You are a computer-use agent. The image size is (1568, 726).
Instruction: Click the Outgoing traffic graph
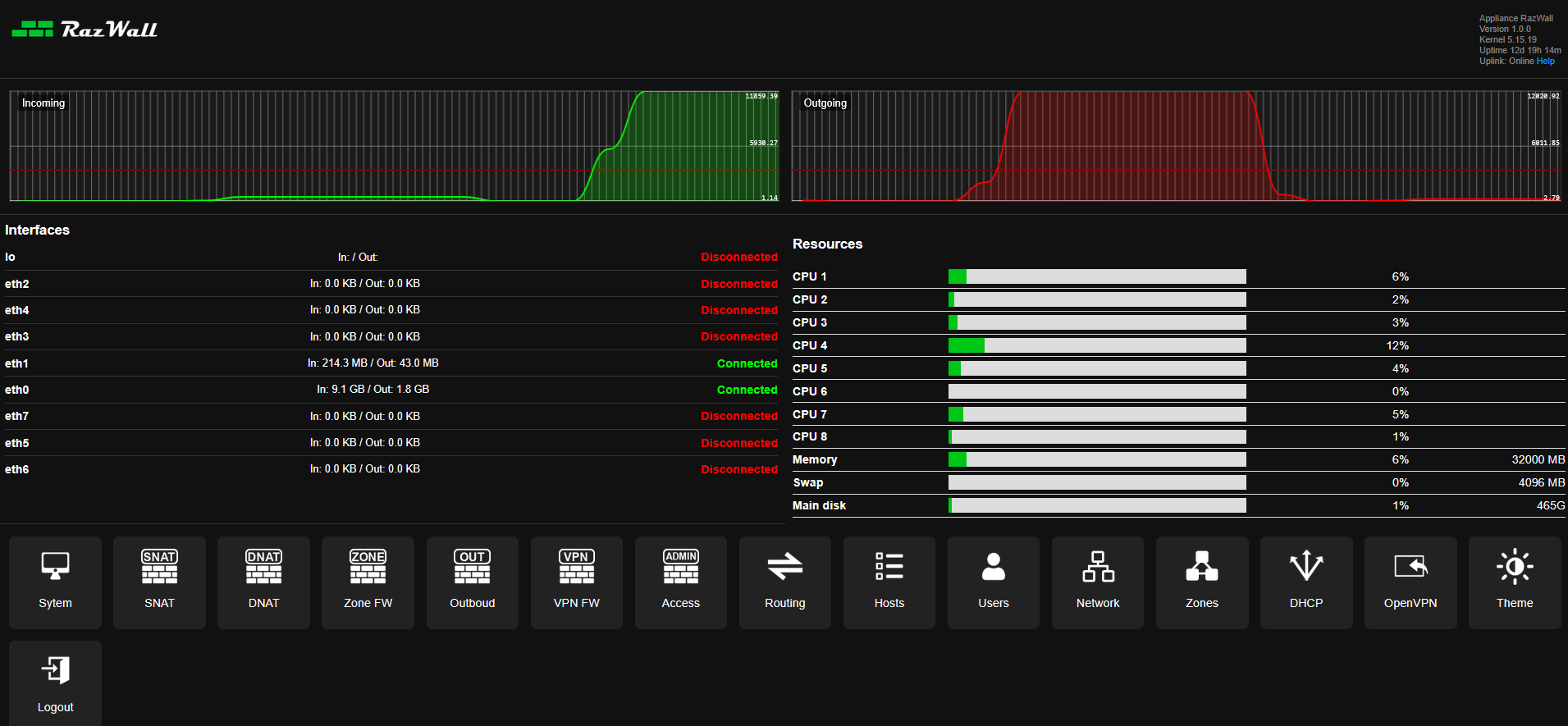click(1176, 146)
